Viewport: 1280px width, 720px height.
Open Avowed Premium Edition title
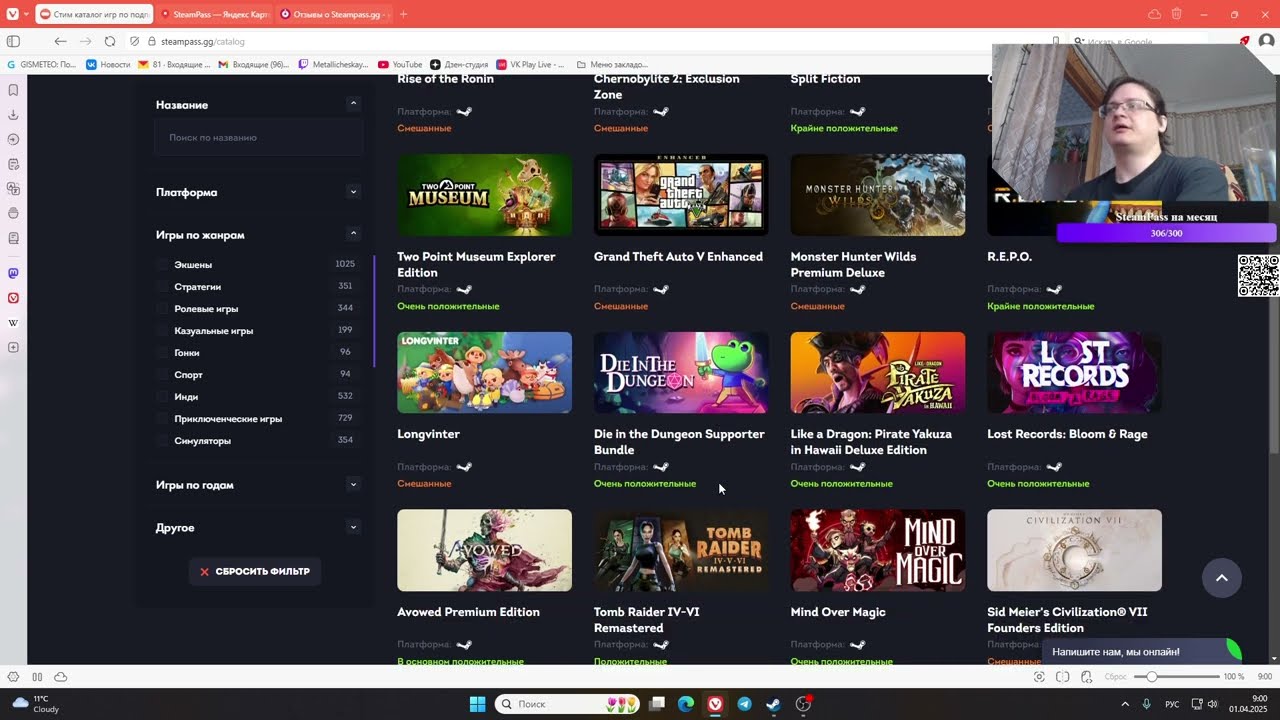[x=468, y=612]
